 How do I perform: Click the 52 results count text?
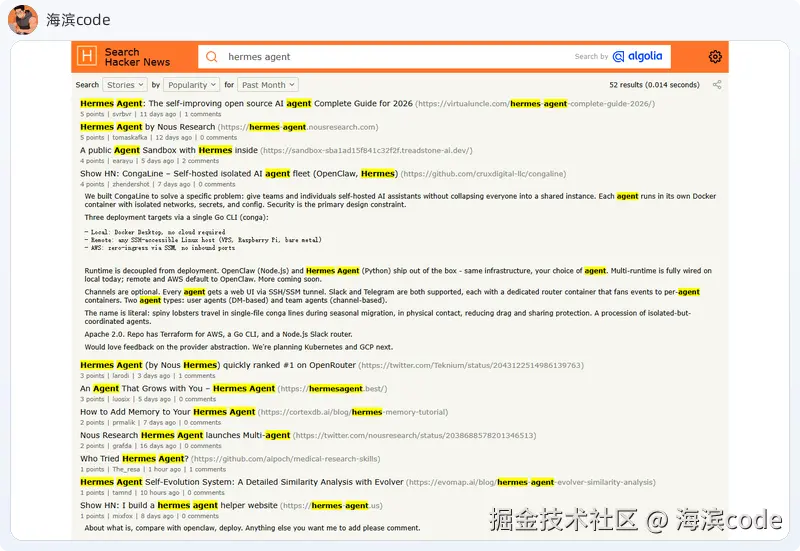pyautogui.click(x=654, y=85)
